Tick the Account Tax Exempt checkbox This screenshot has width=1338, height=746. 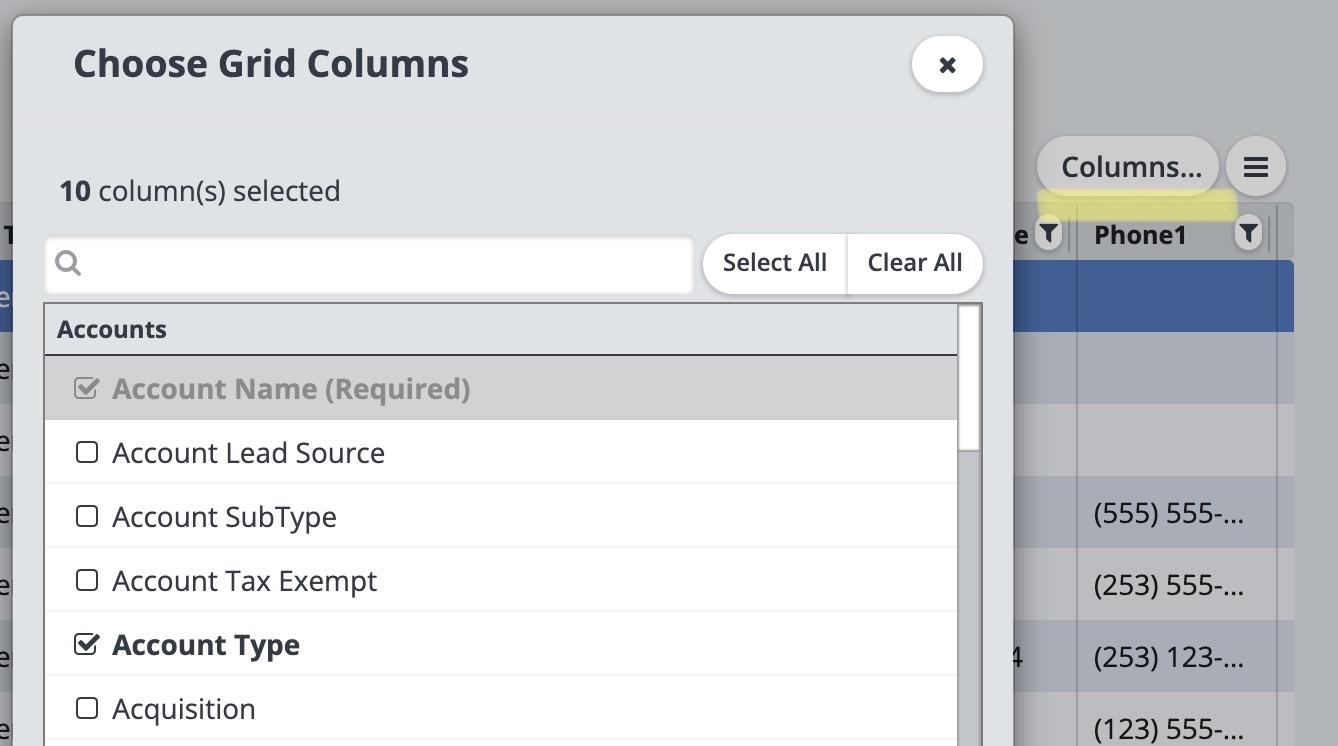tap(87, 581)
